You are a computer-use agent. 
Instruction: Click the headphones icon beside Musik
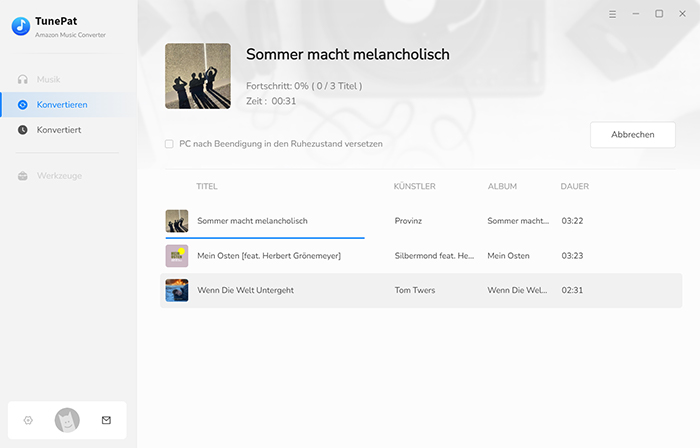[x=23, y=79]
